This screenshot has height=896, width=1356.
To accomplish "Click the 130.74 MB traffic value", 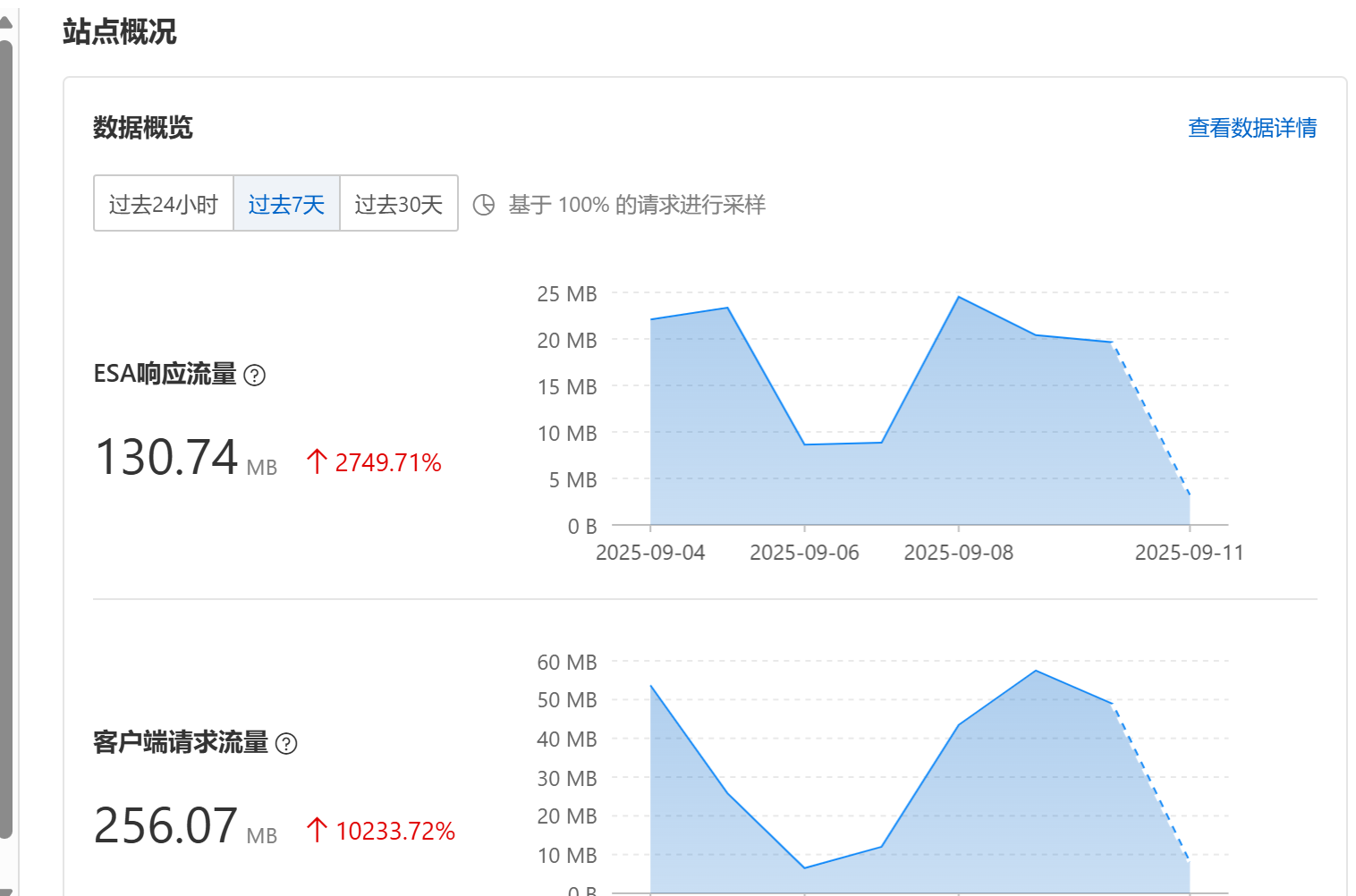I will (x=186, y=458).
